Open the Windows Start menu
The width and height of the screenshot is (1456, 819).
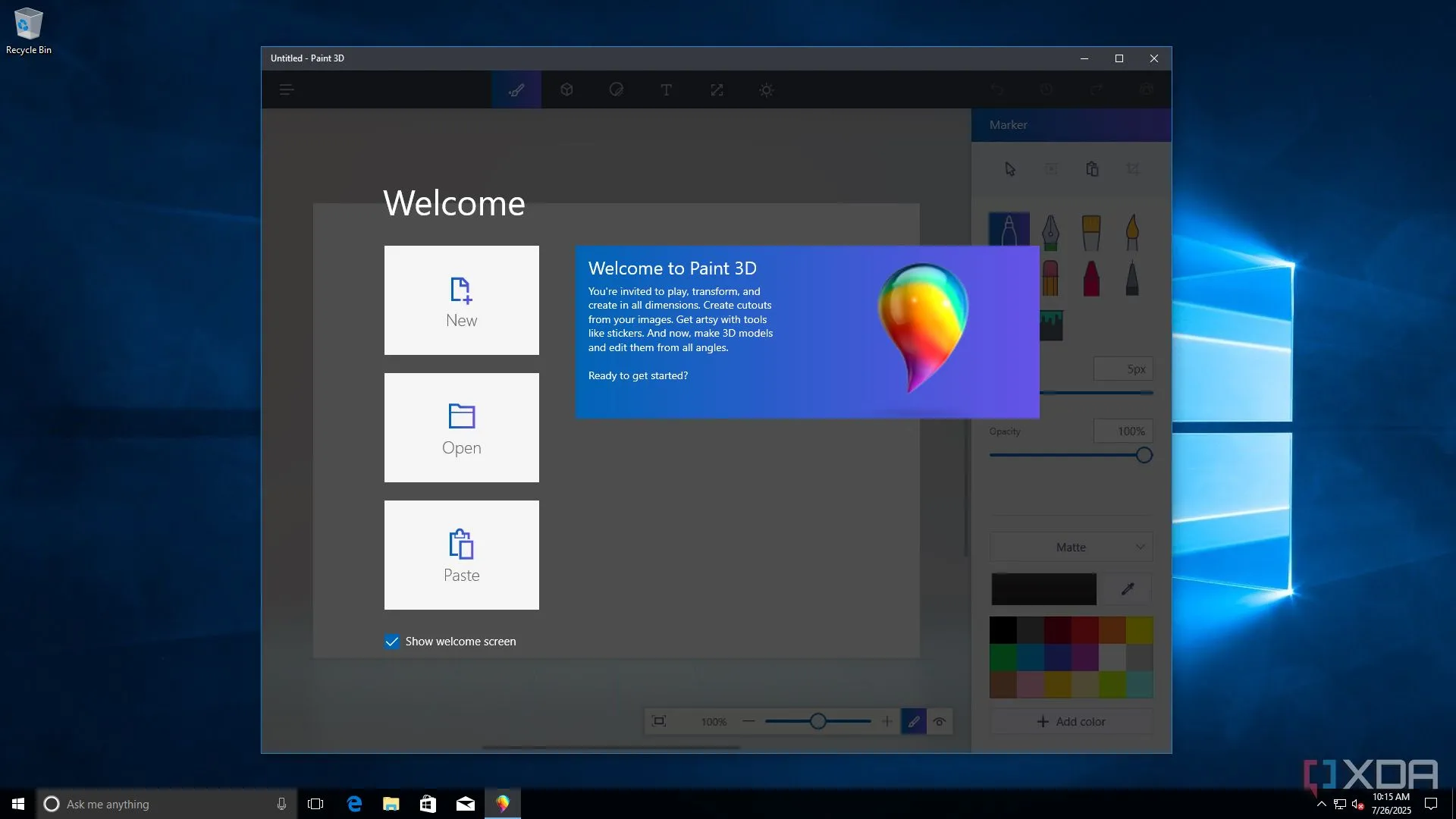point(18,804)
